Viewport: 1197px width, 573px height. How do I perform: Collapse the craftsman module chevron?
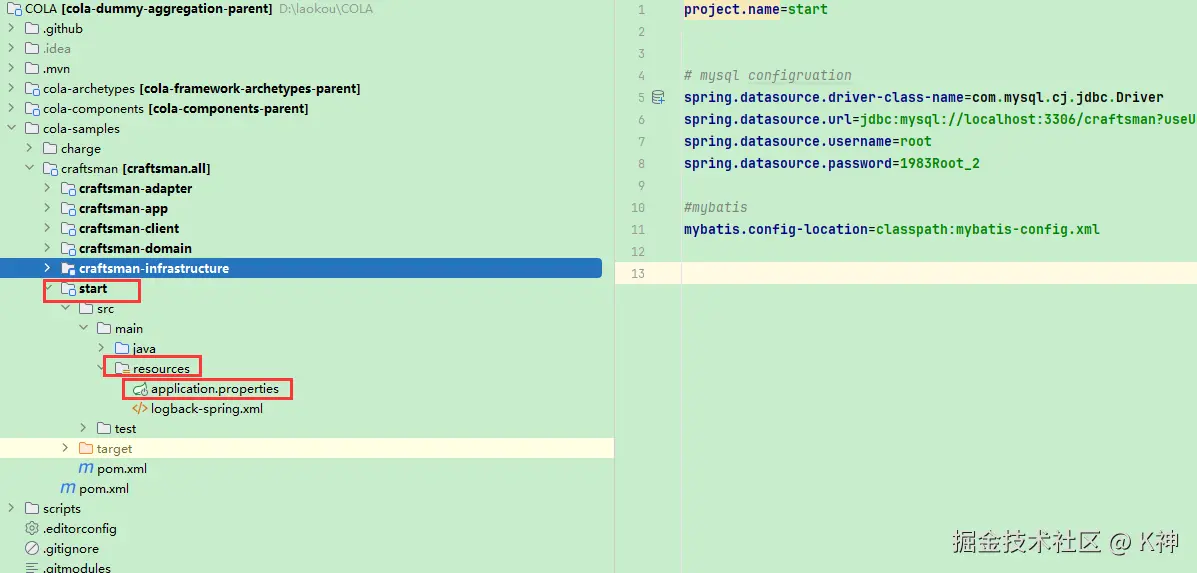[x=28, y=168]
